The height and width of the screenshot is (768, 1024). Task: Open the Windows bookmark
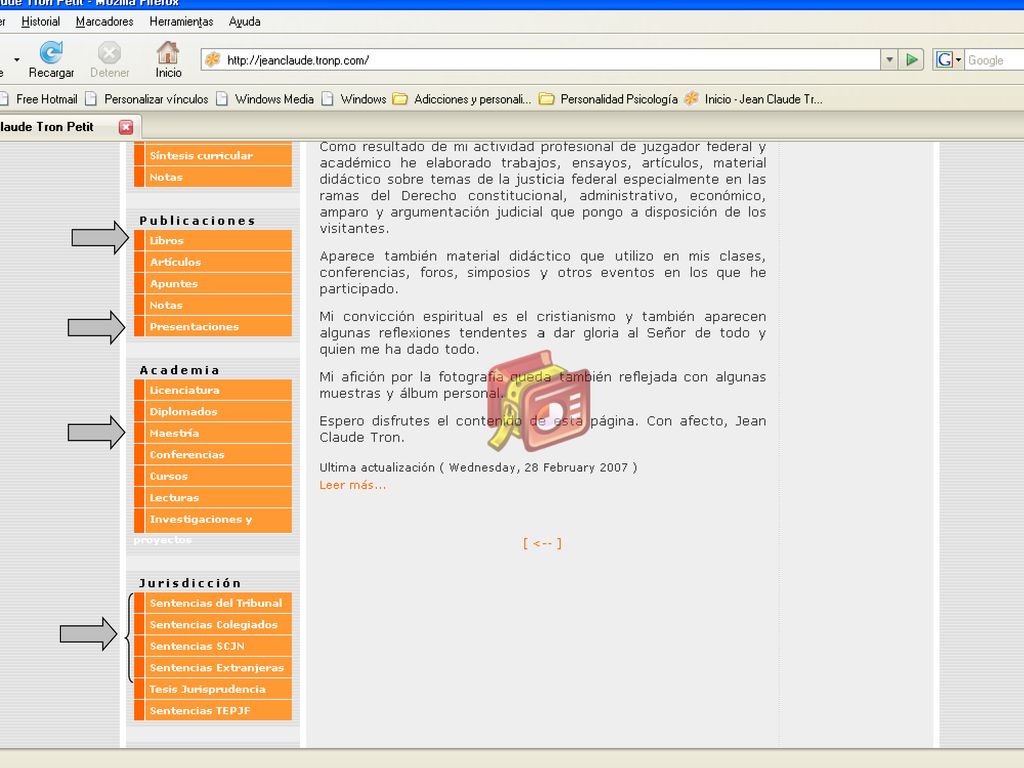click(x=354, y=99)
